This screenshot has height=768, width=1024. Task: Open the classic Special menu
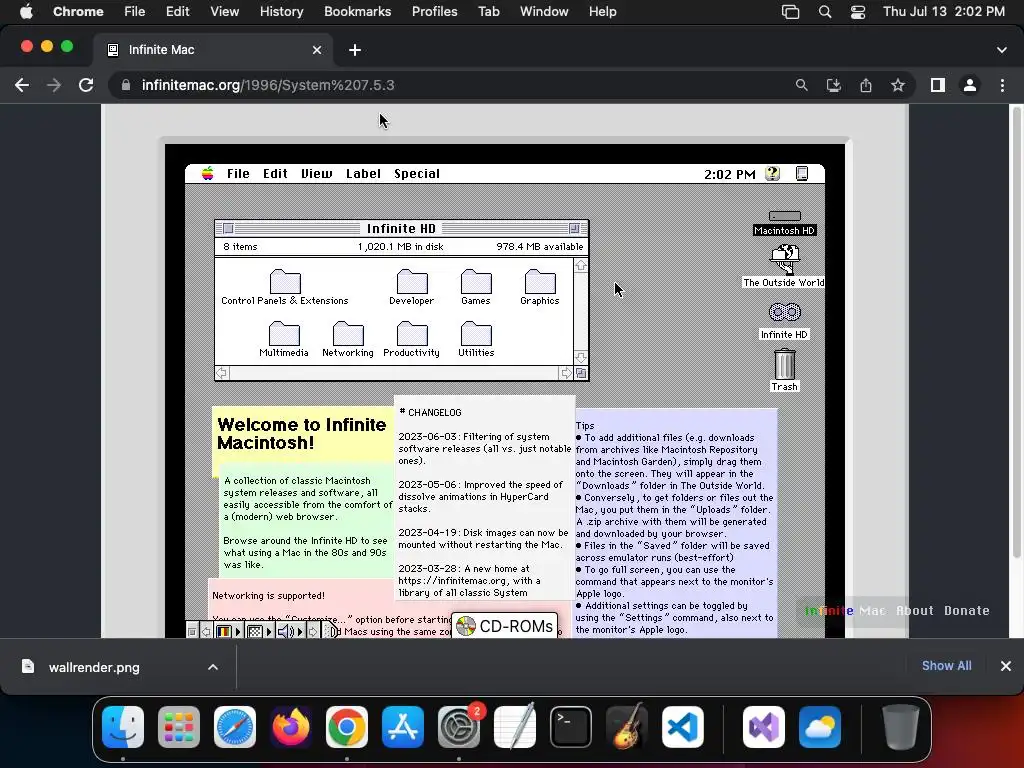pyautogui.click(x=417, y=174)
